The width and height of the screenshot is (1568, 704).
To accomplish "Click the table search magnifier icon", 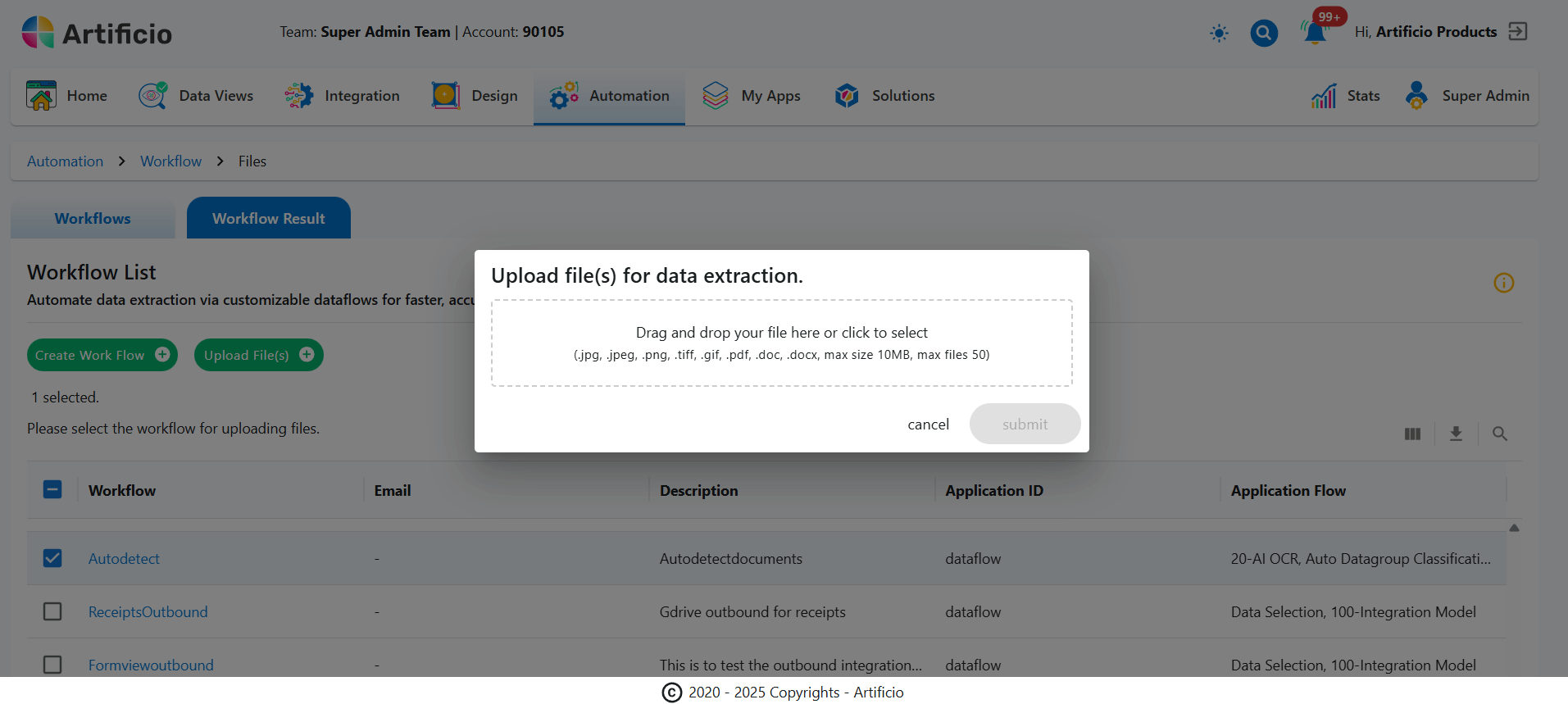I will coord(1499,434).
